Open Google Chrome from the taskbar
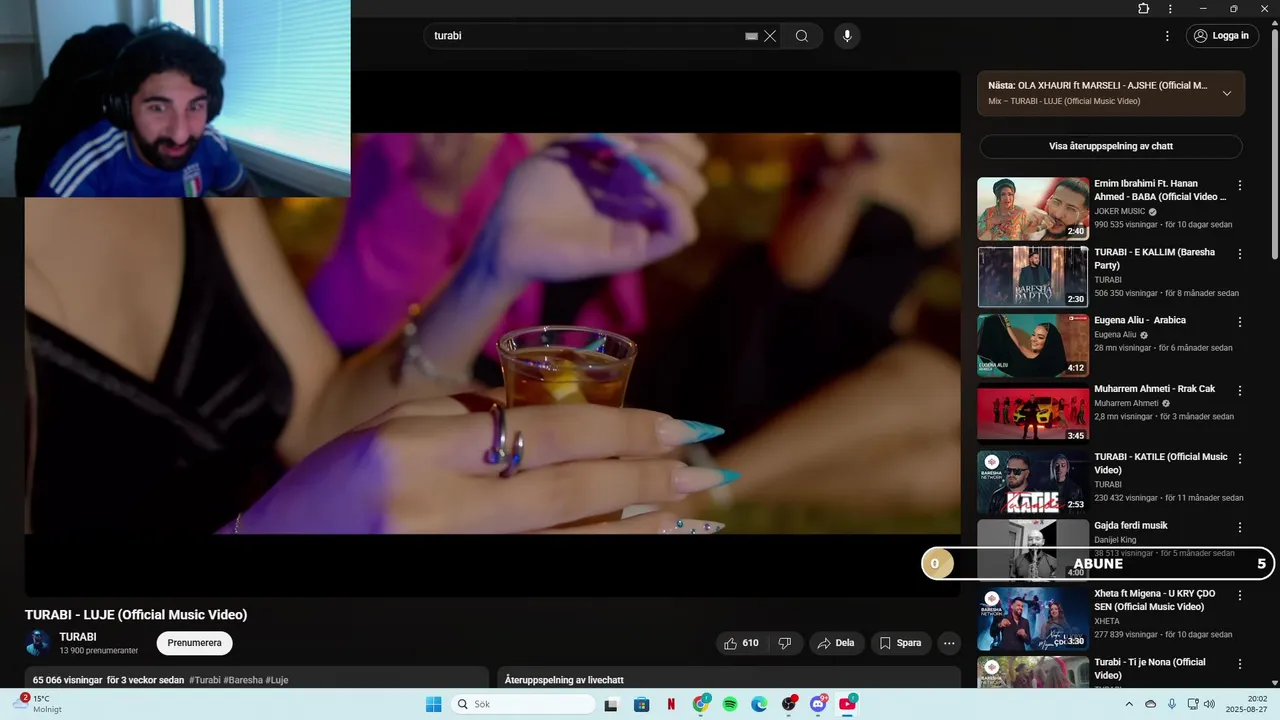Screen dimensions: 1280x720 point(701,704)
